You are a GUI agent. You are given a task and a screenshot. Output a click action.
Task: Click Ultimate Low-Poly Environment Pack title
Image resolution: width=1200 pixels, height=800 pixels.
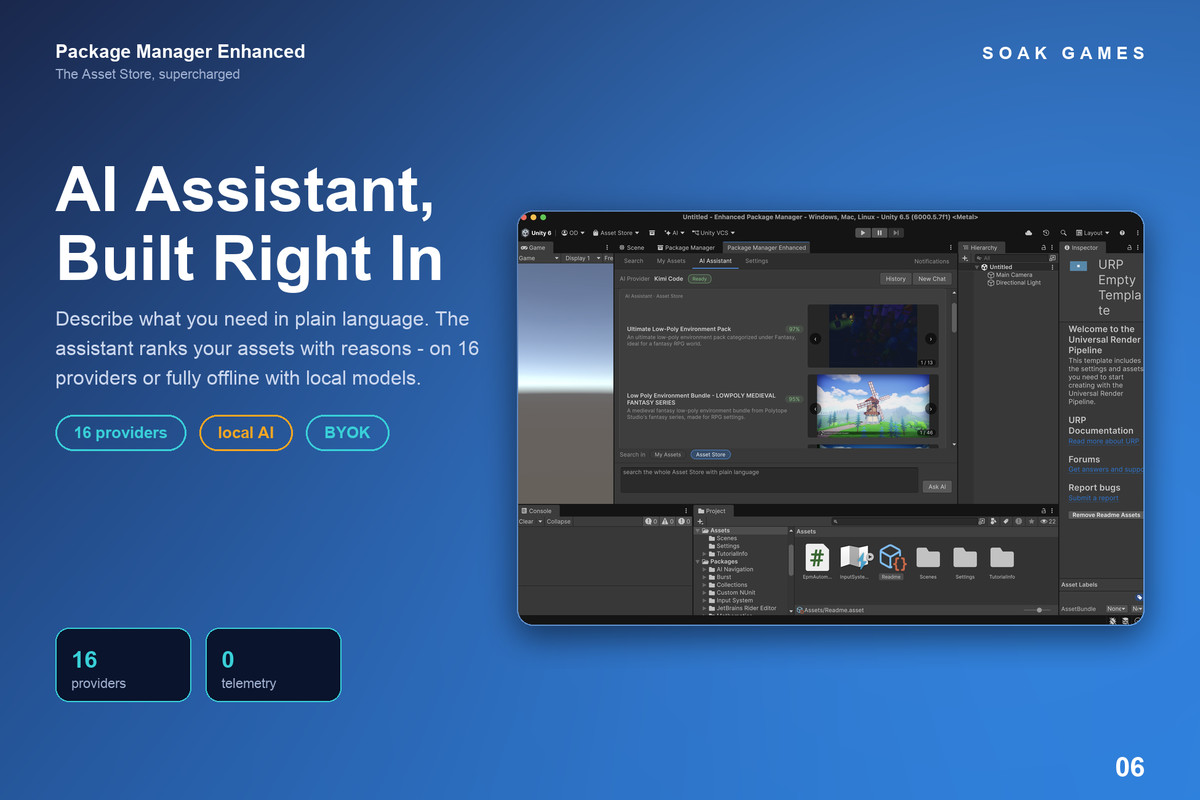(679, 329)
